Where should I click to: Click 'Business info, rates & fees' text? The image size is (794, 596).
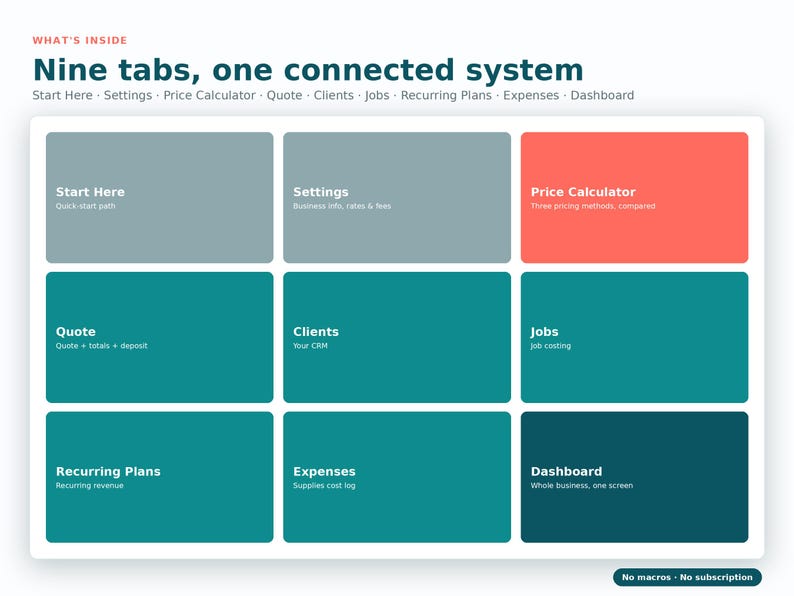(342, 206)
